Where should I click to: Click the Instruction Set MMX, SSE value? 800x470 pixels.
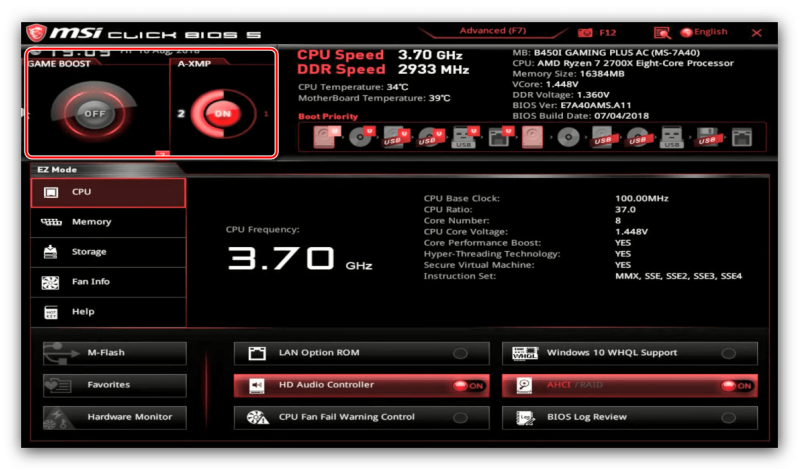(678, 276)
